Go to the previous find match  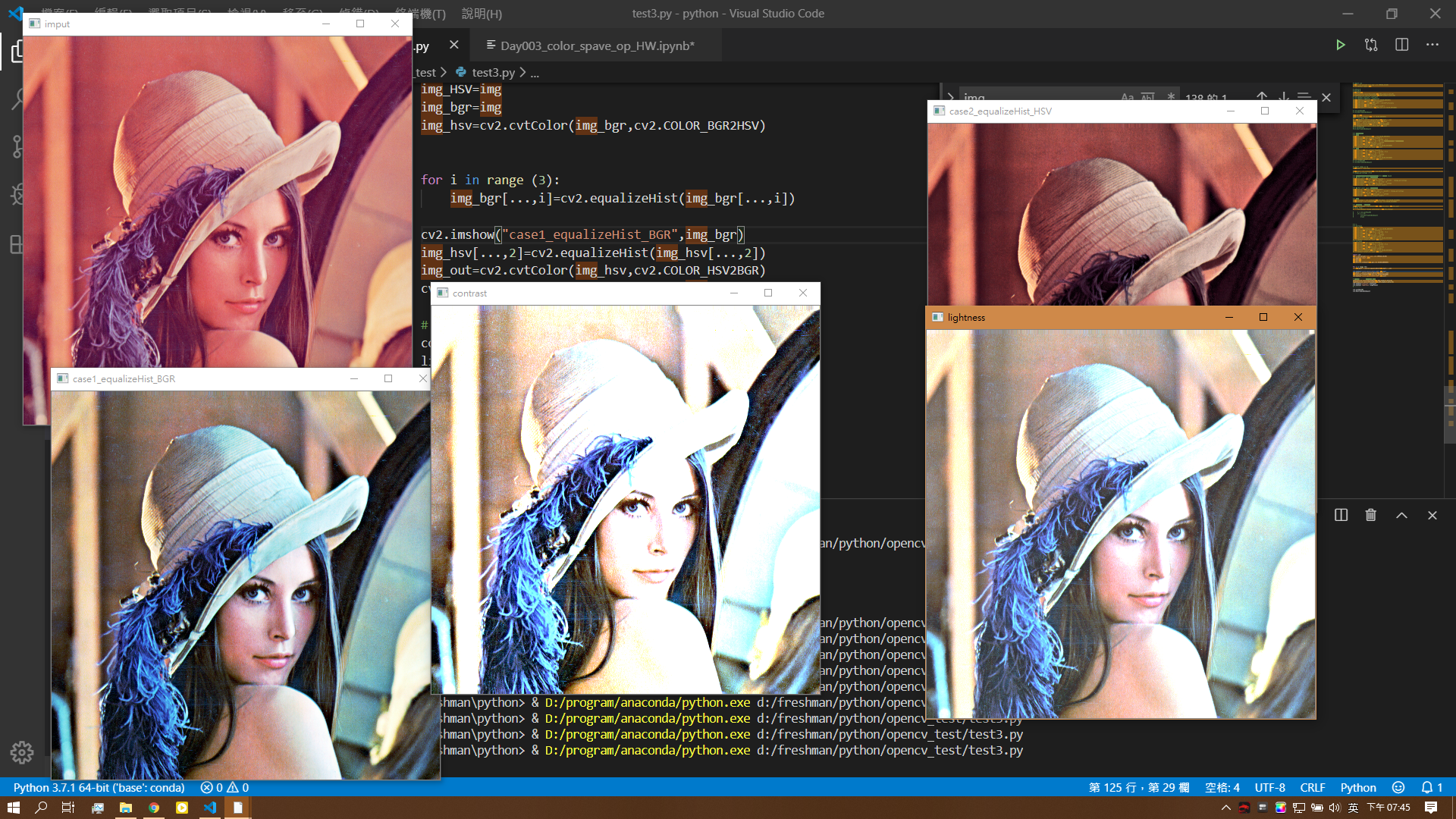(1262, 96)
